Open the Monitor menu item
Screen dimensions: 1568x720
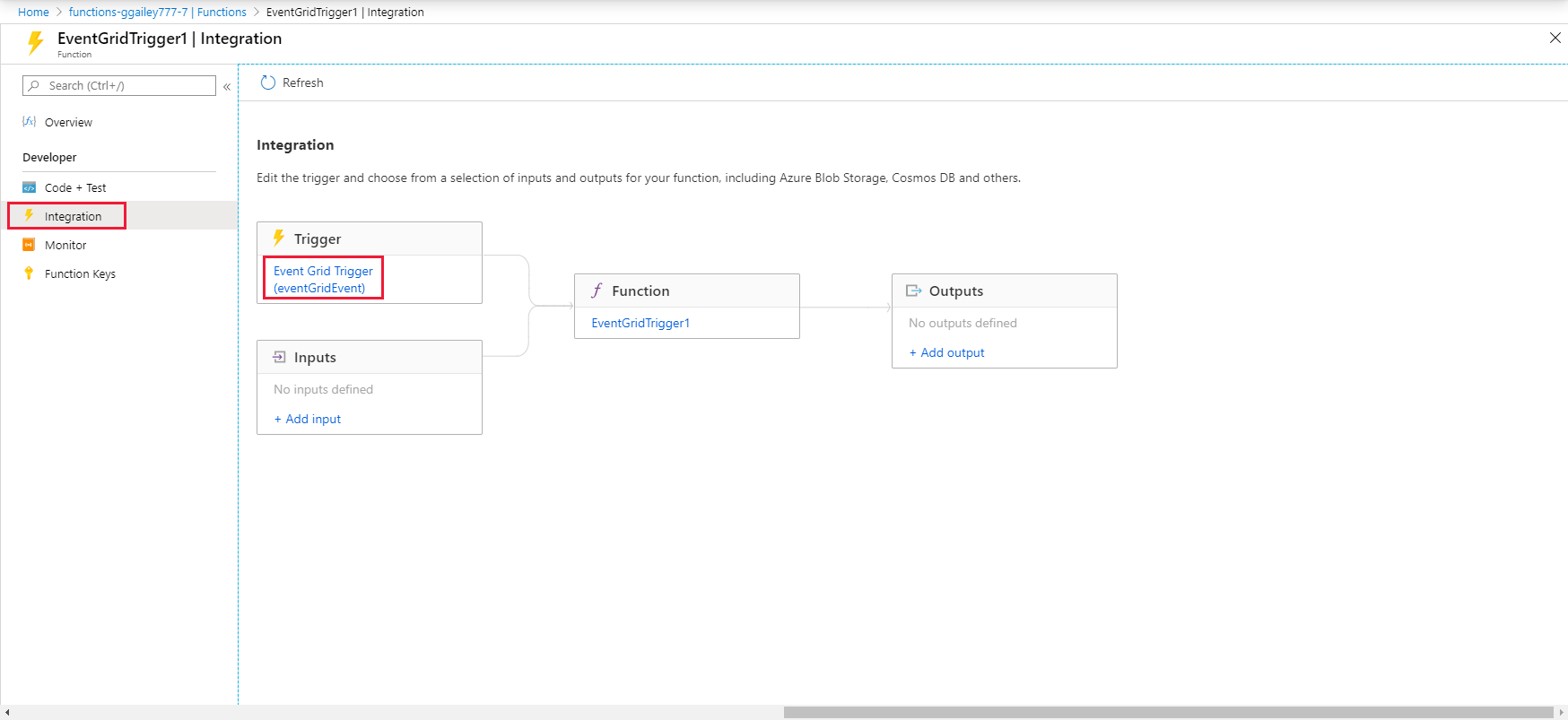(65, 245)
